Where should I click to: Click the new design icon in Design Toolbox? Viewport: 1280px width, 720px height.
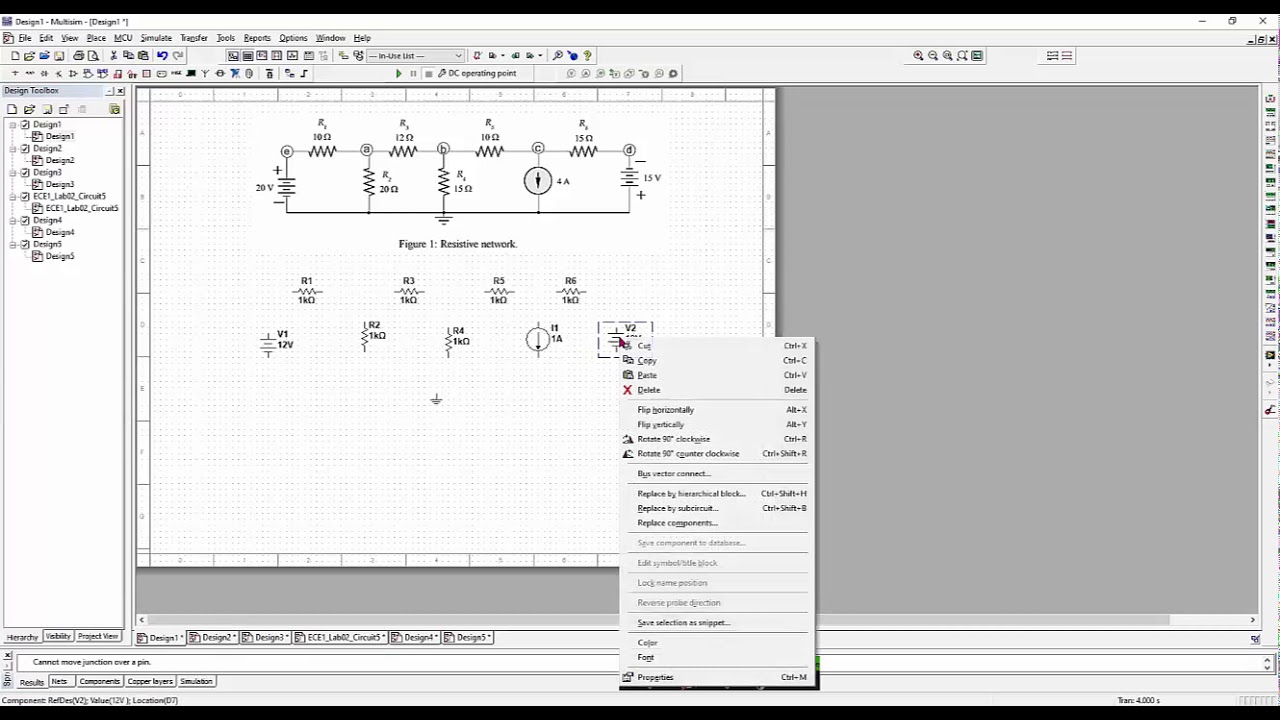tap(13, 109)
